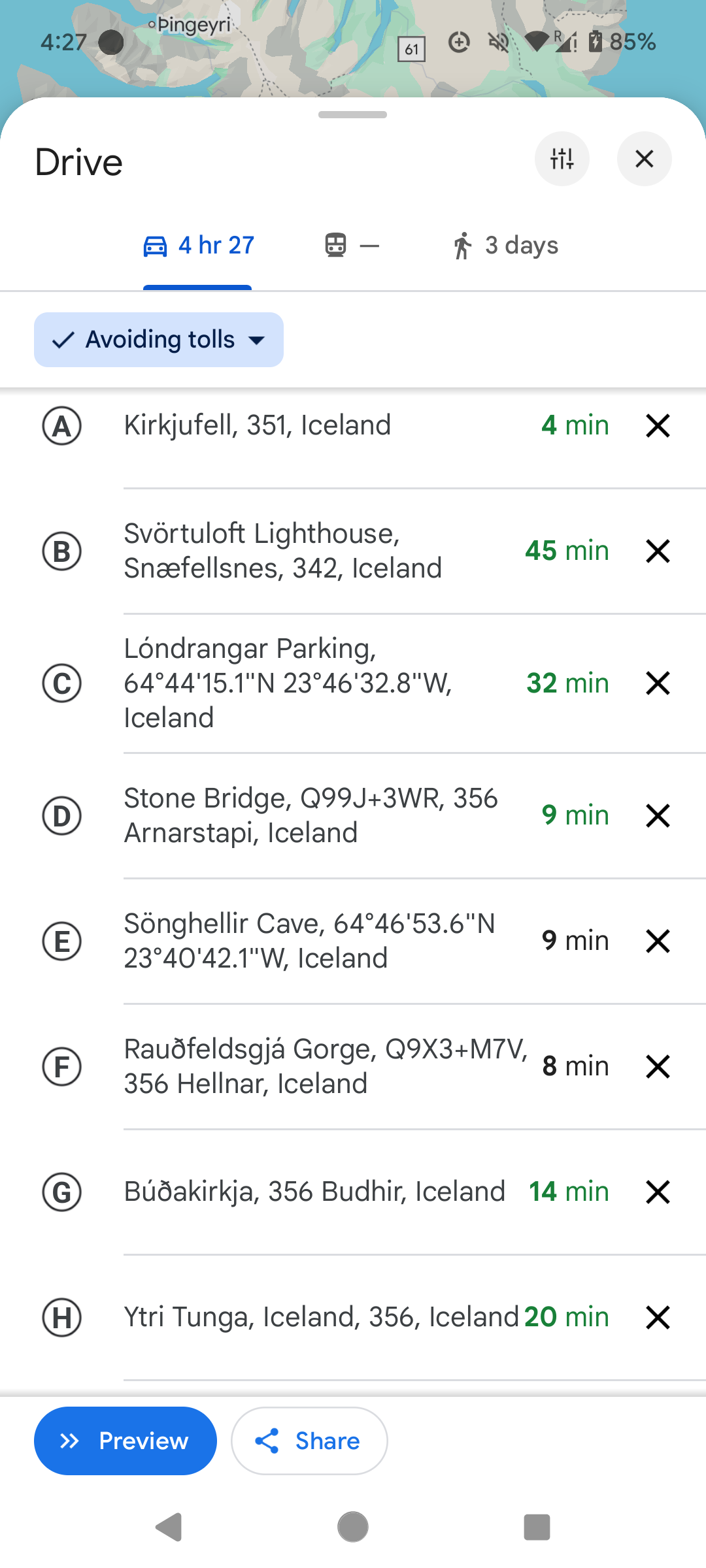The width and height of the screenshot is (706, 1568).
Task: Switch to the transit tab
Action: [x=352, y=246]
